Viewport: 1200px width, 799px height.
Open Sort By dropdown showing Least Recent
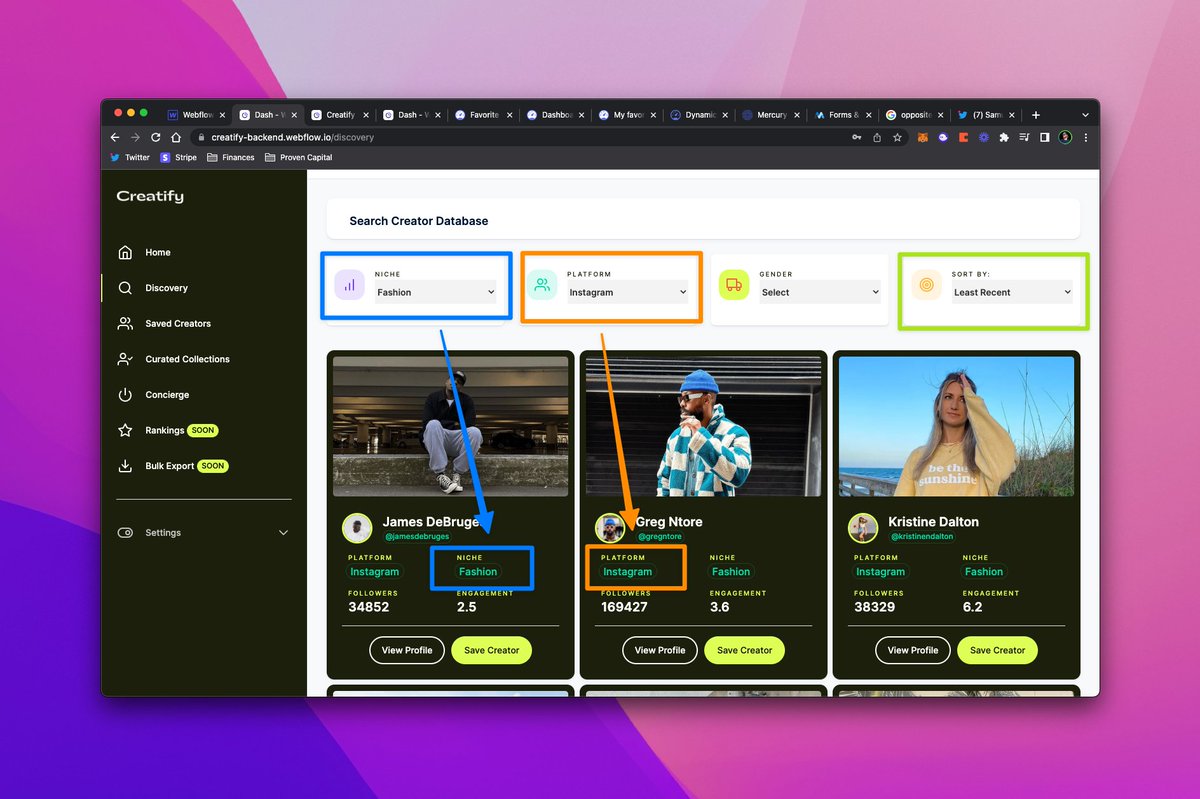[1012, 292]
